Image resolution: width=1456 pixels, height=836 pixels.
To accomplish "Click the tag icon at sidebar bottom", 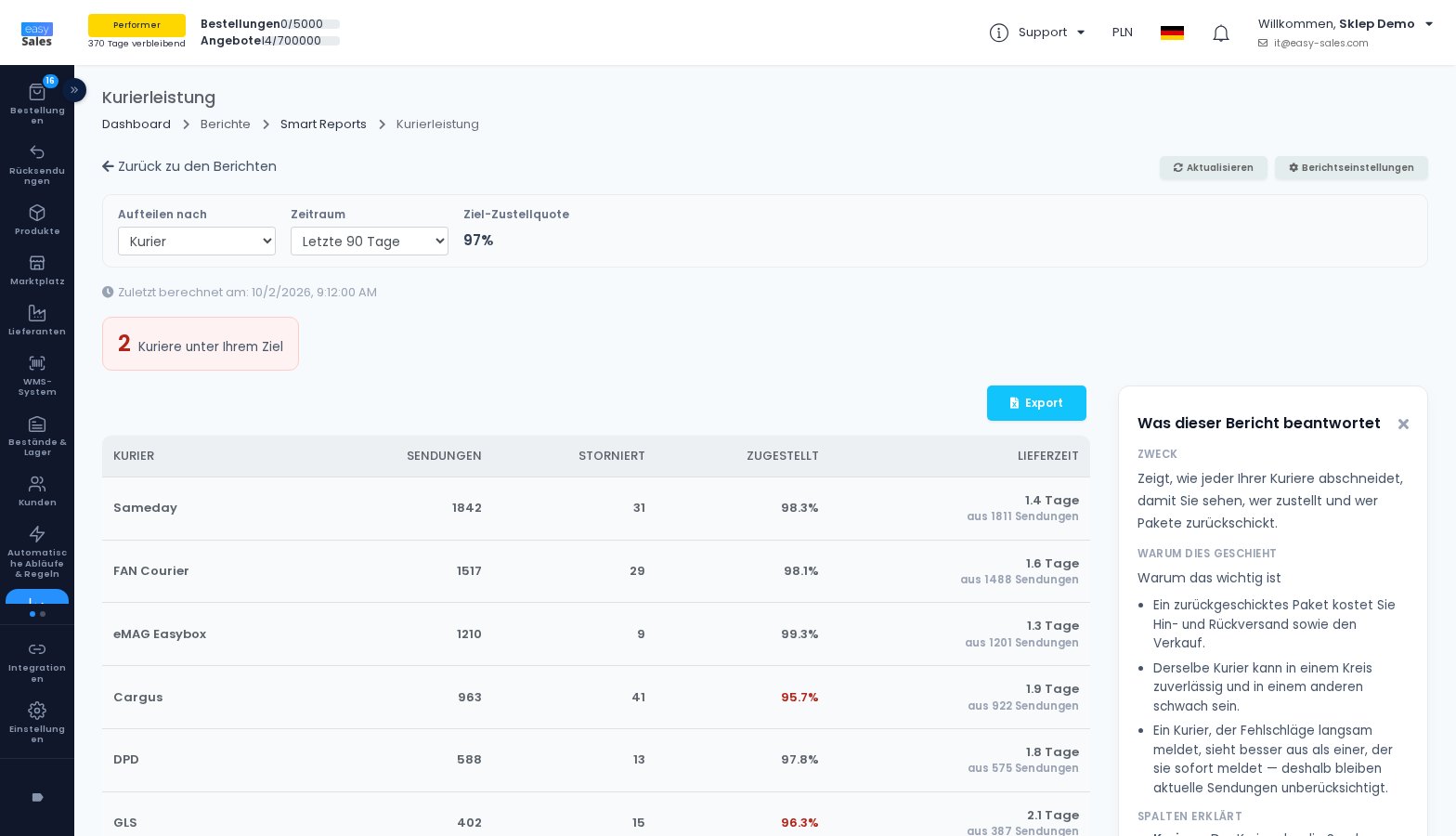I will [x=37, y=797].
